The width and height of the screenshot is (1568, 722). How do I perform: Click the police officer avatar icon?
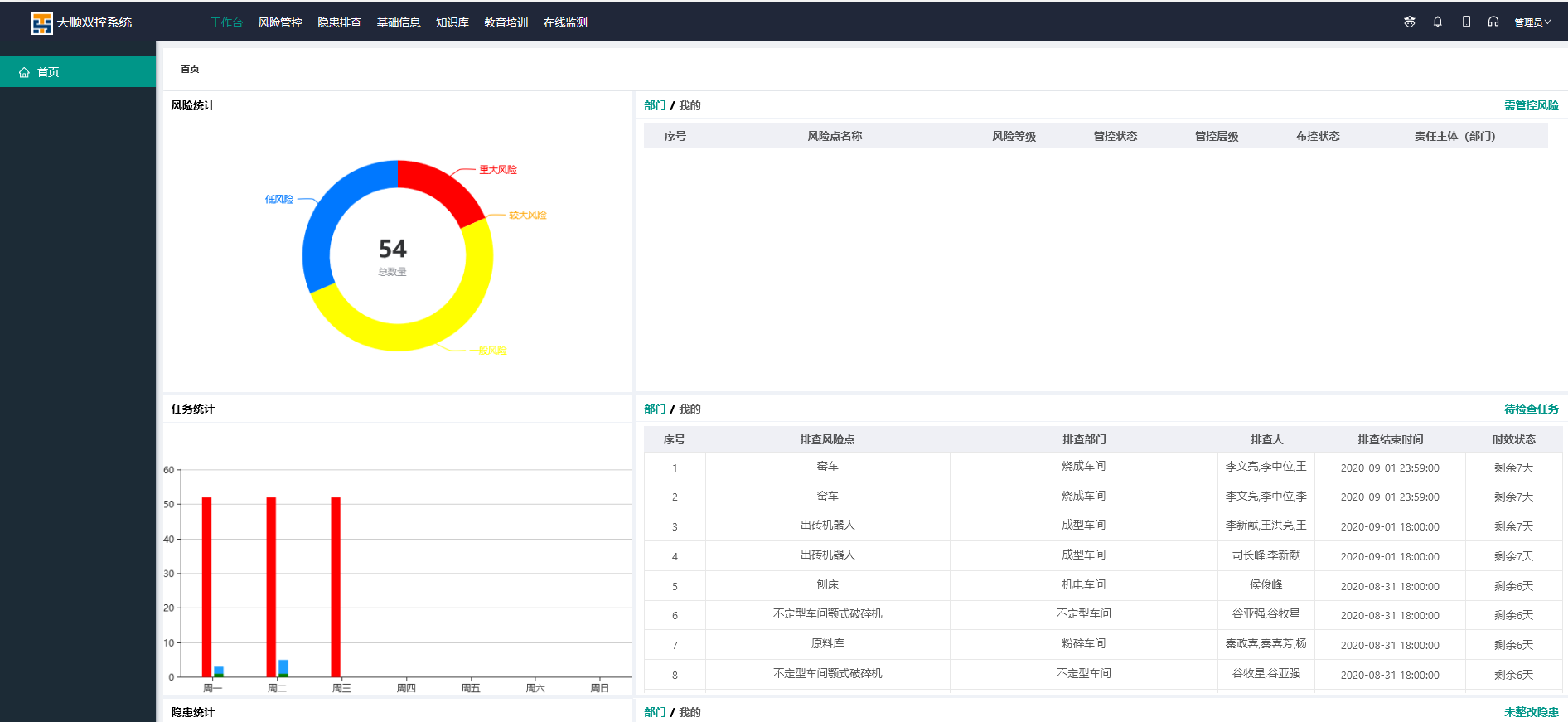point(1409,22)
